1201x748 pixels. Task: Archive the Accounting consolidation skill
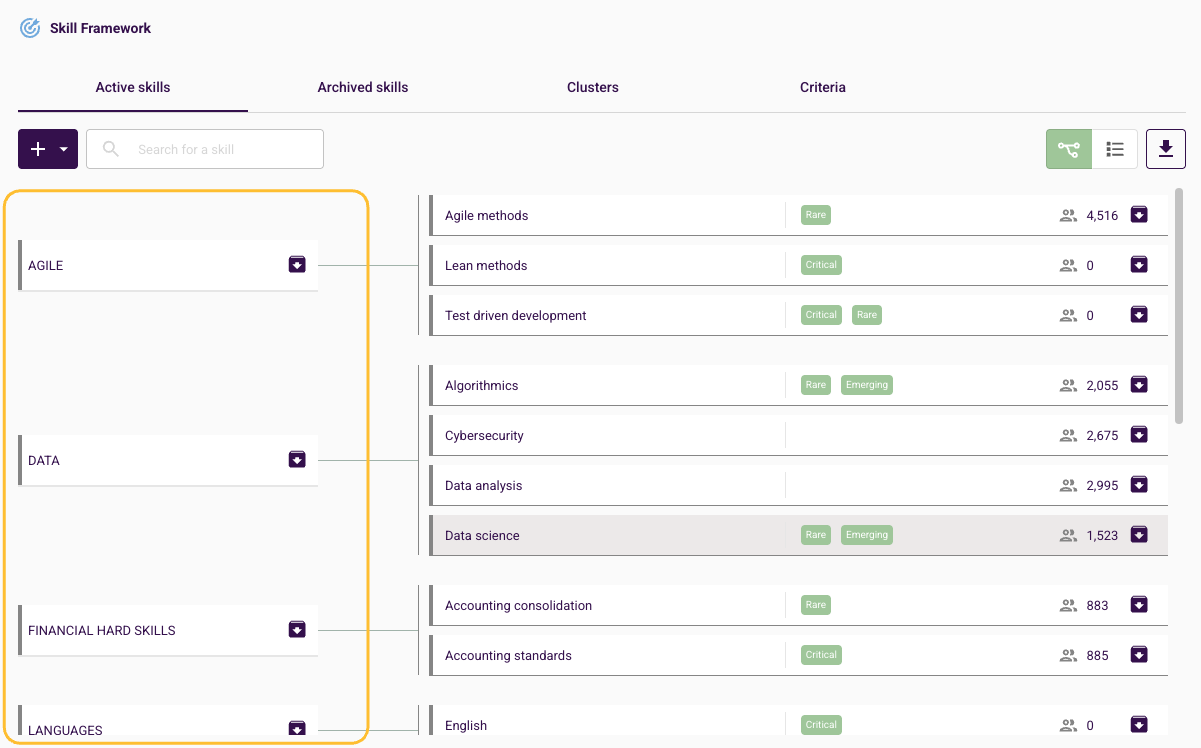pos(1139,605)
